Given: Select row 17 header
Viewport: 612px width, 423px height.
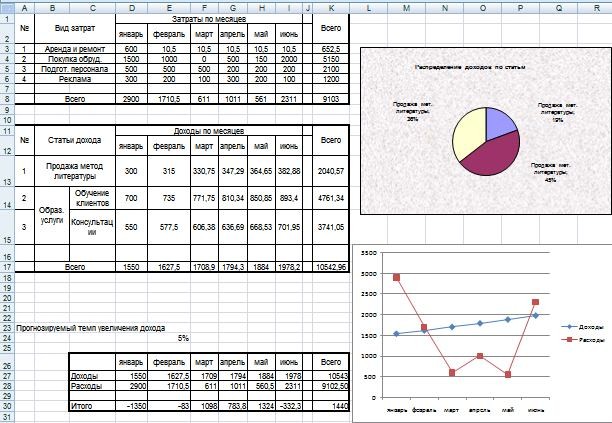Looking at the screenshot, I should coord(7,267).
